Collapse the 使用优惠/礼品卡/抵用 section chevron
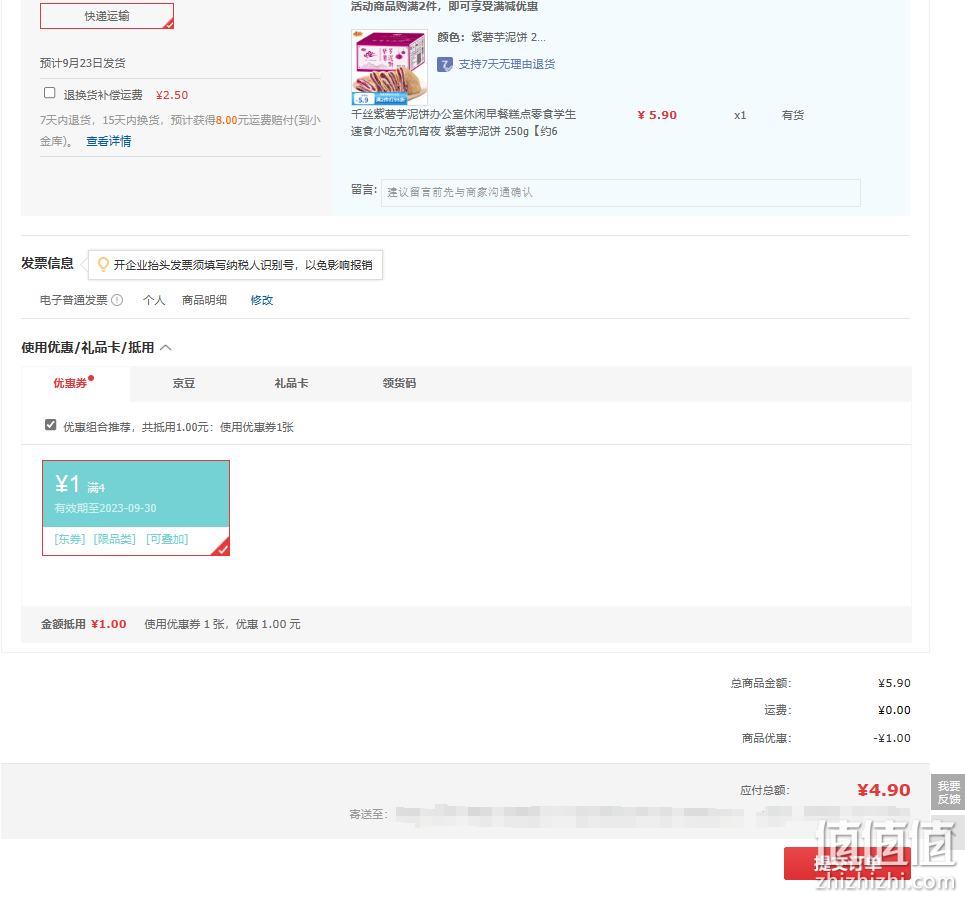 tap(166, 348)
